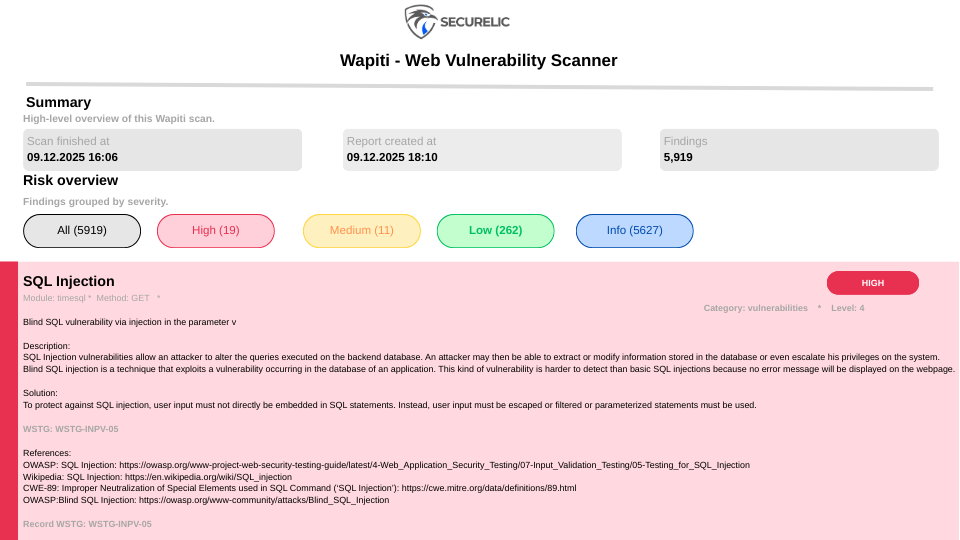Click the Report created at field

[x=482, y=150]
